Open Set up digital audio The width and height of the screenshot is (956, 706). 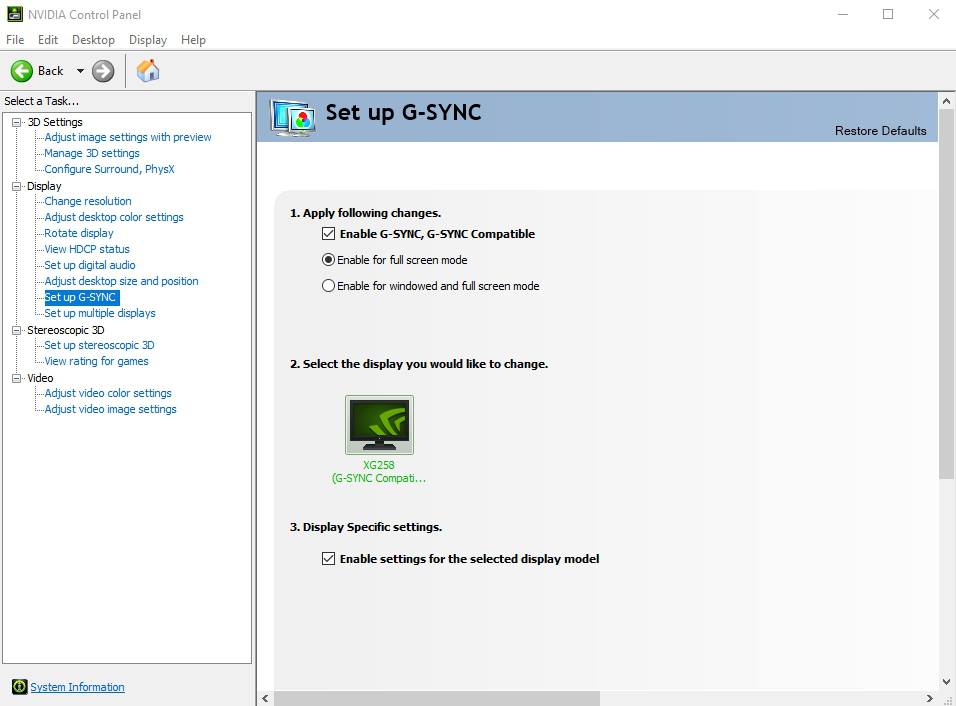[90, 265]
